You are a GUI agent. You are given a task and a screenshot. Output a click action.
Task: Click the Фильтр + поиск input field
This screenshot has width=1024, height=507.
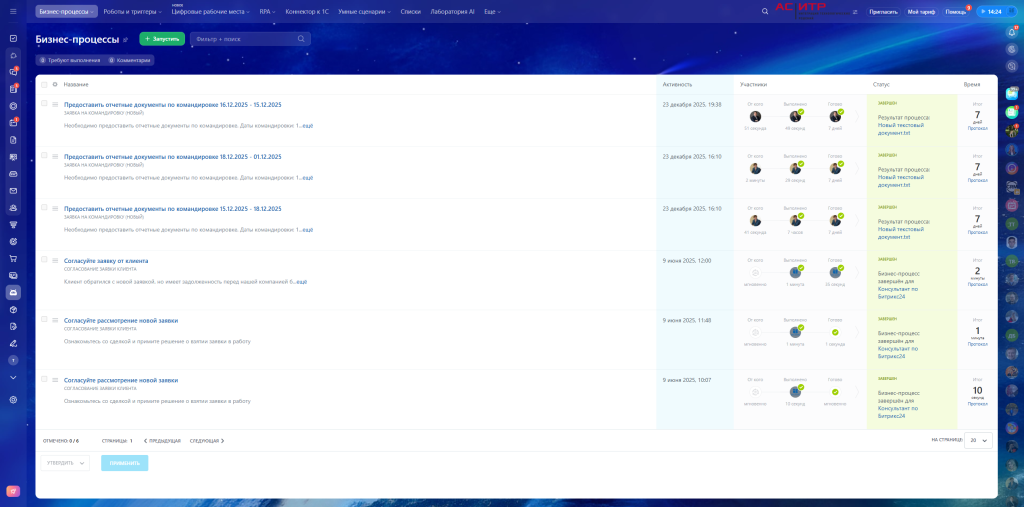click(244, 39)
